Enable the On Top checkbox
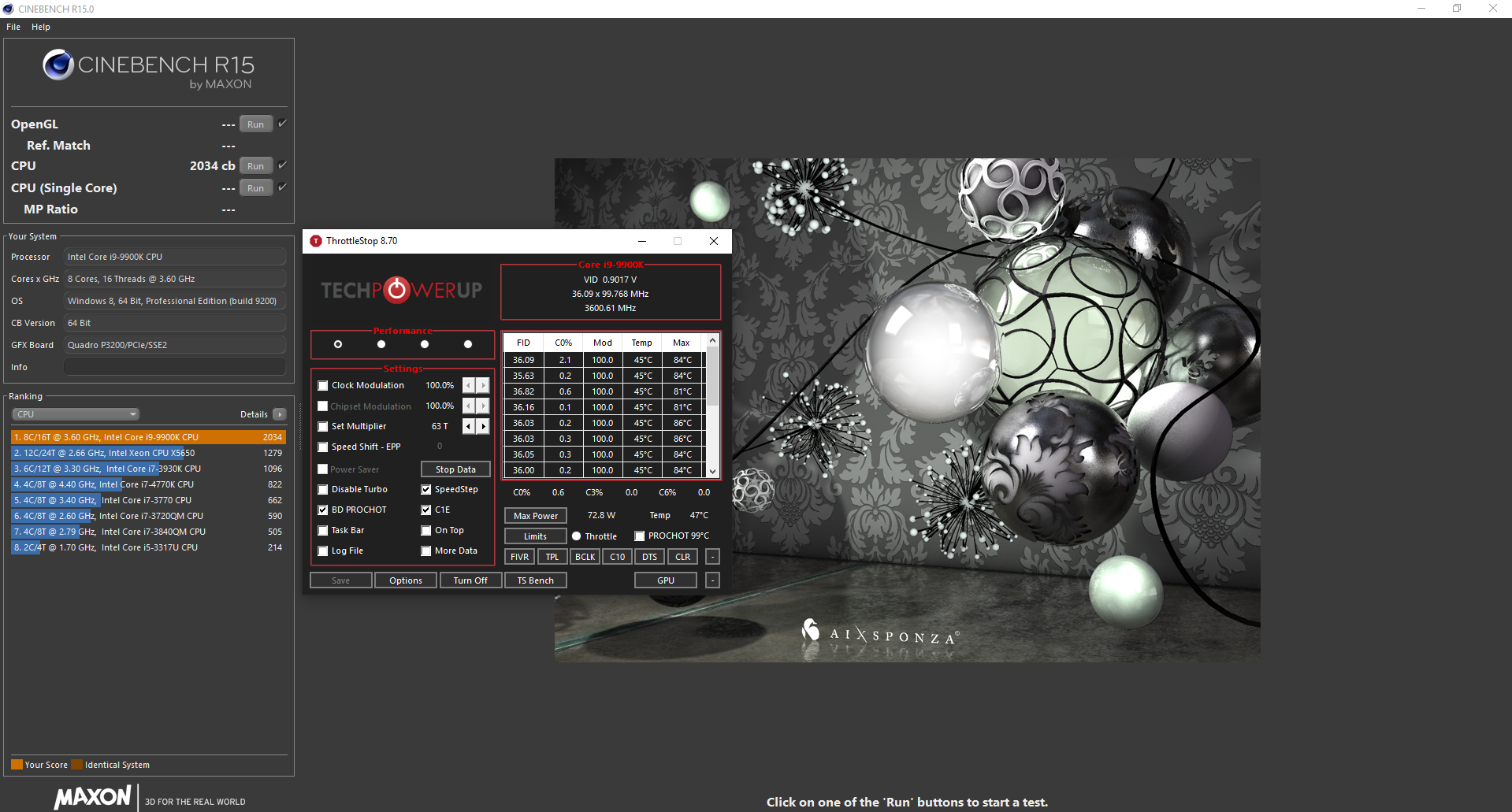Viewport: 1512px width, 812px height. tap(426, 531)
